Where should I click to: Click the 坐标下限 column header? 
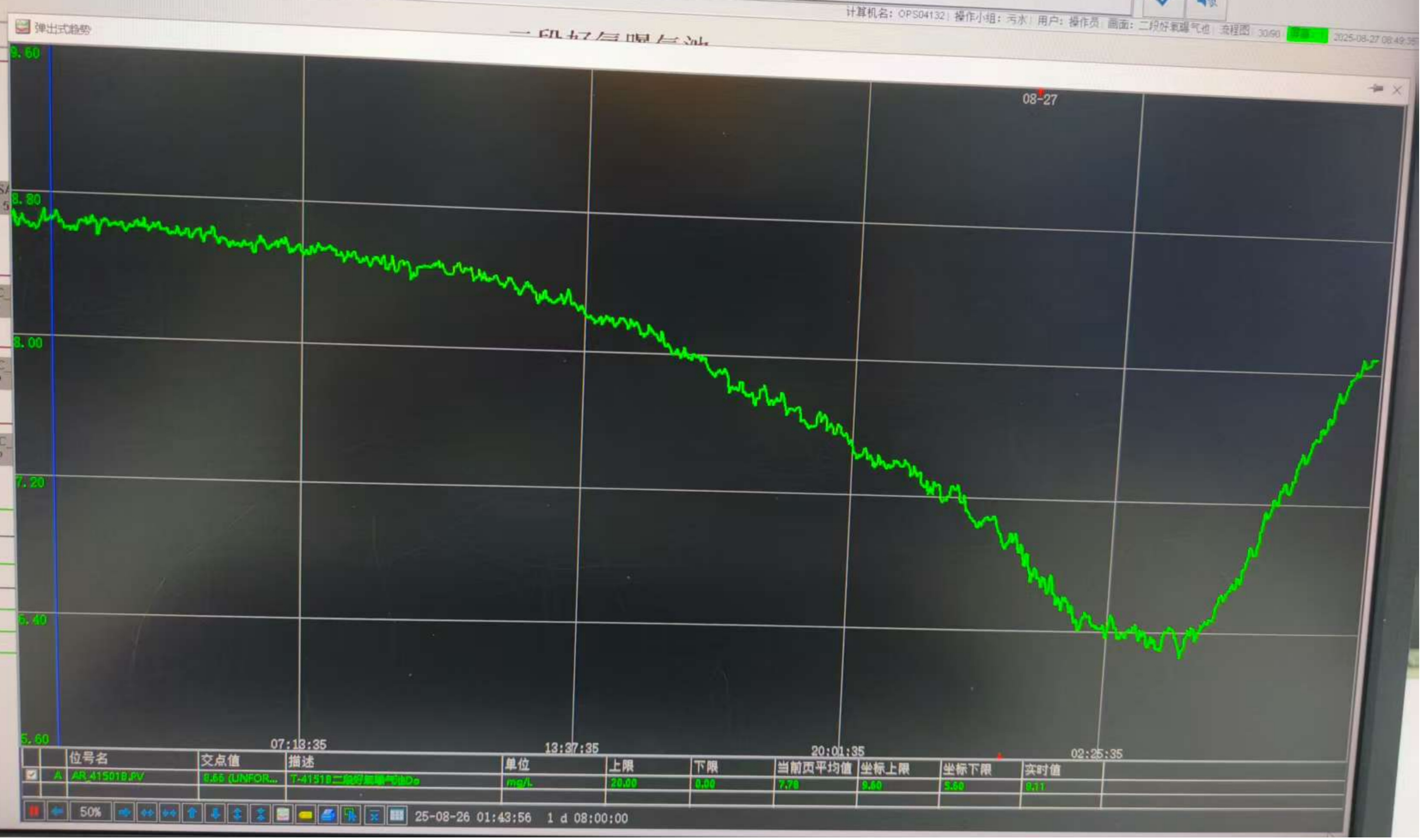[967, 770]
